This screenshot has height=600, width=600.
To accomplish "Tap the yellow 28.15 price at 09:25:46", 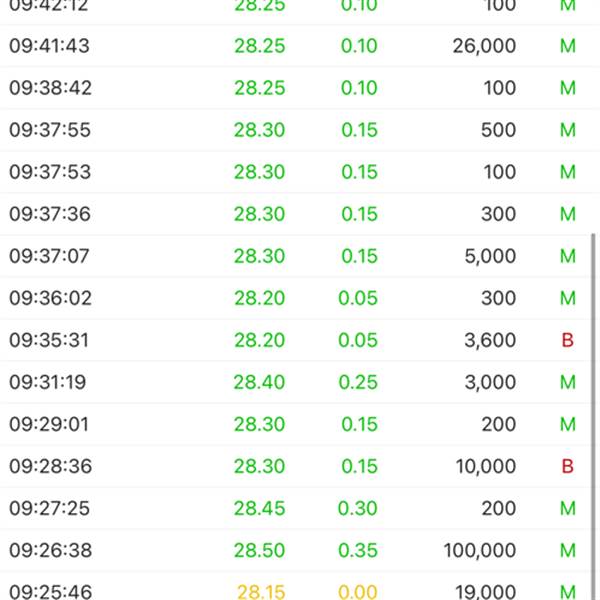I will pos(261,592).
